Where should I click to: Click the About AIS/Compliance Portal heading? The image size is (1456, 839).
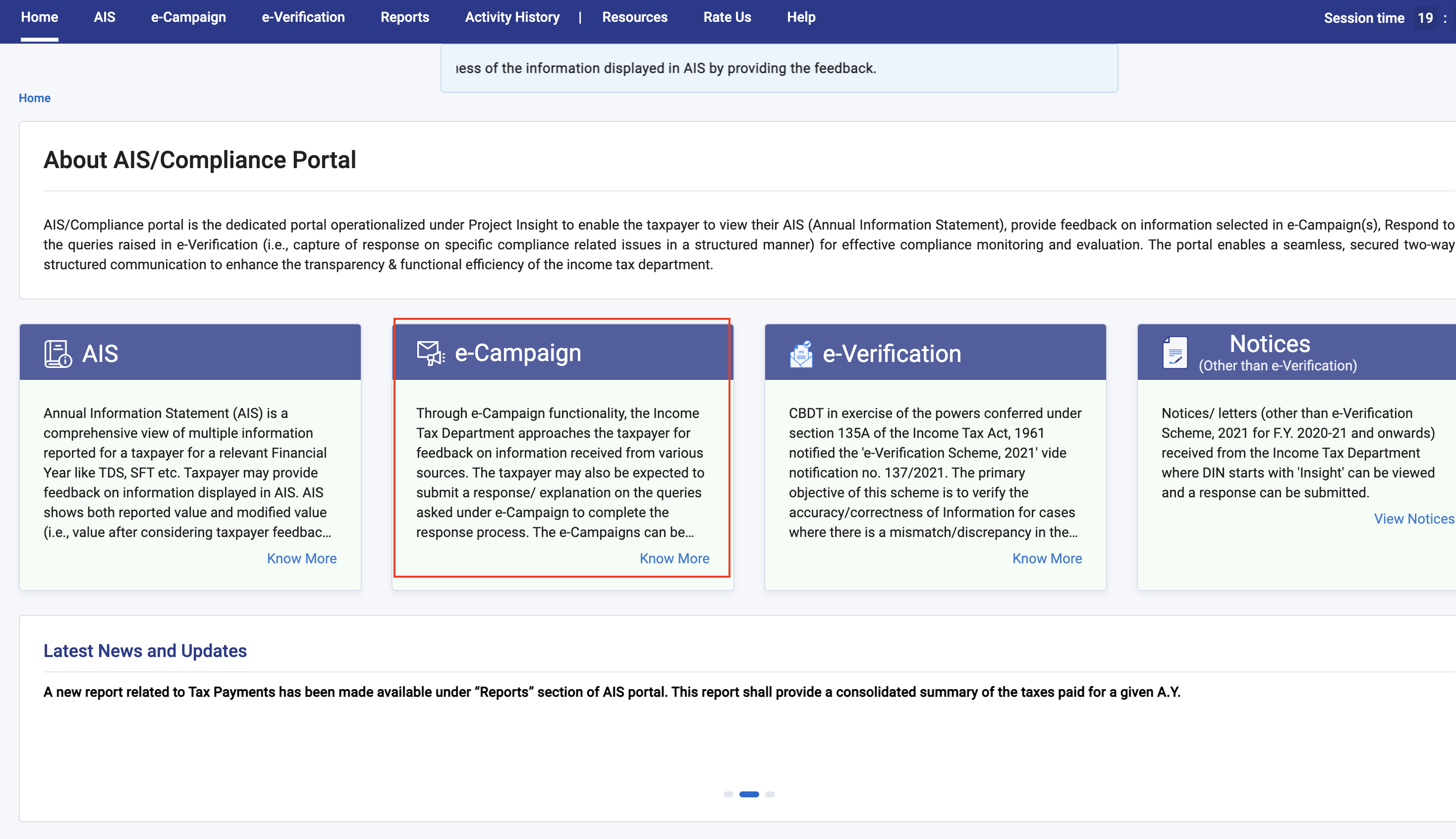pyautogui.click(x=200, y=160)
